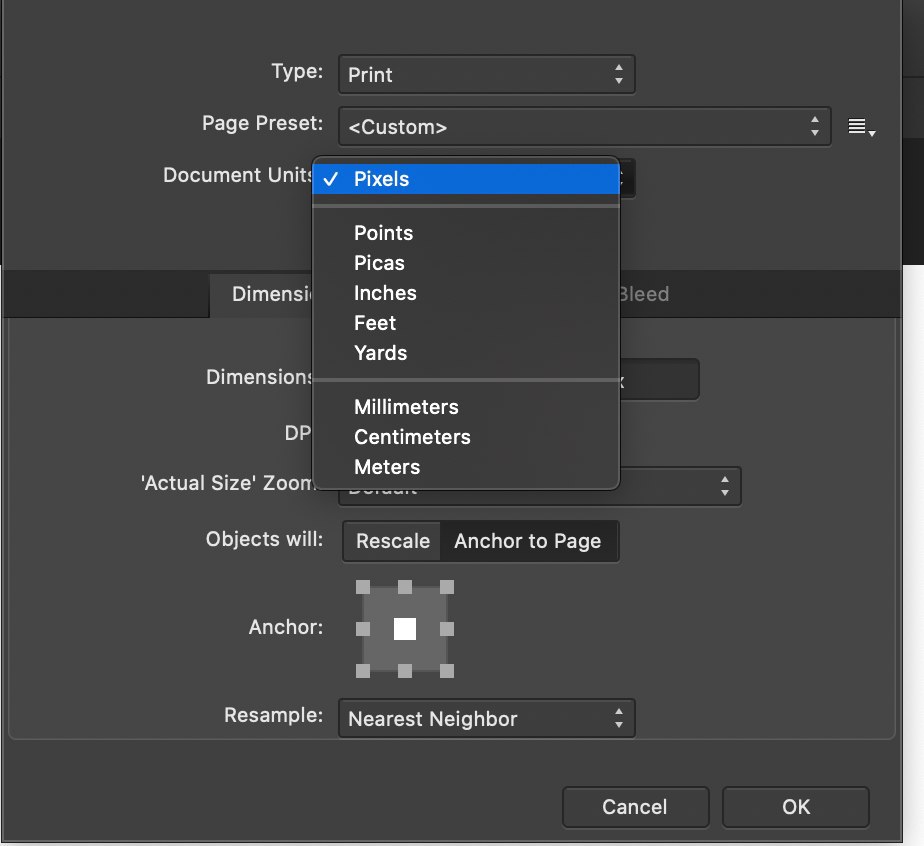
Task: Choose Millimeters from the units list
Action: [406, 407]
